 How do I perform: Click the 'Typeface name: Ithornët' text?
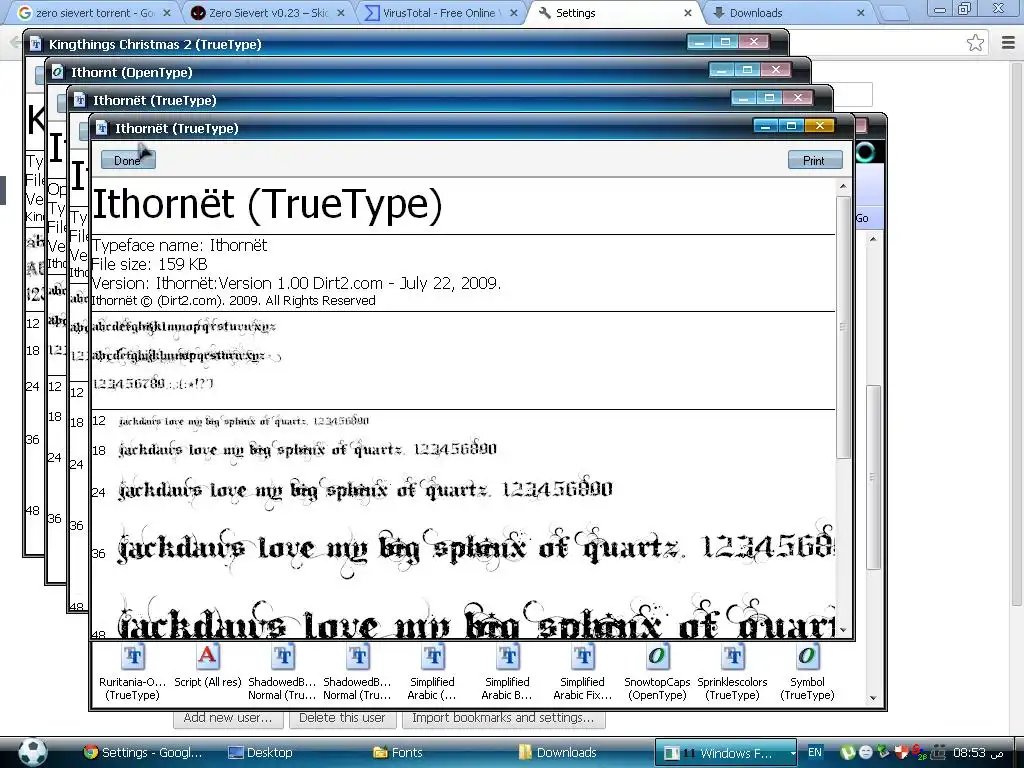coord(179,245)
